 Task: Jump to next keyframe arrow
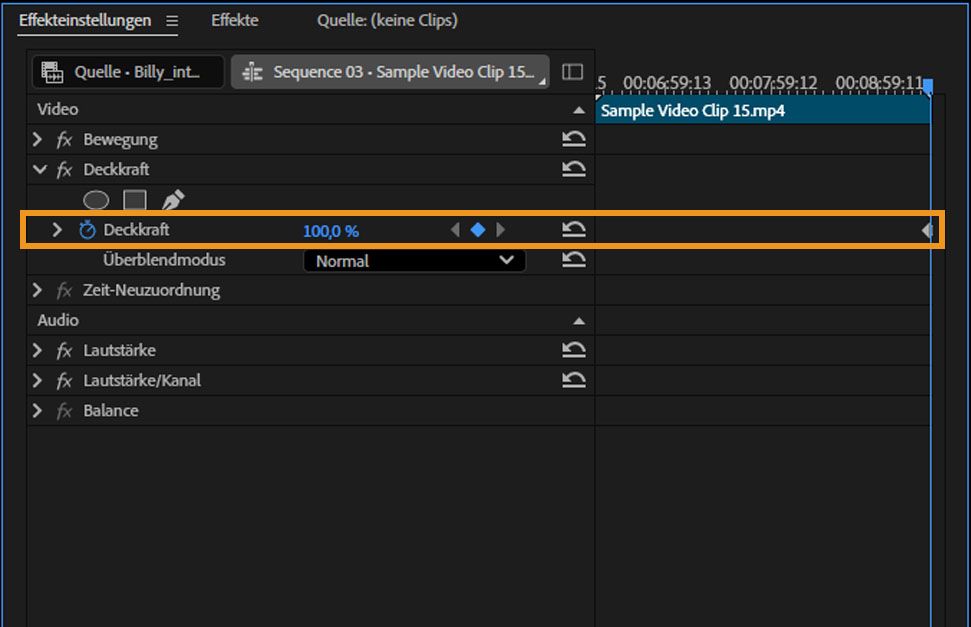click(x=500, y=229)
